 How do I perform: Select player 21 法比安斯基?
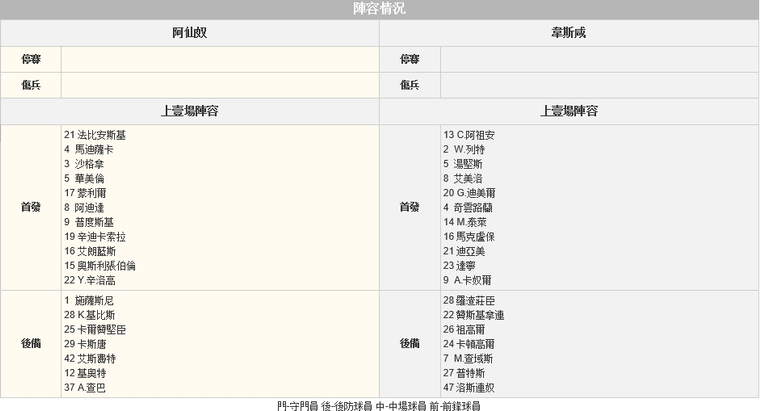(x=95, y=135)
